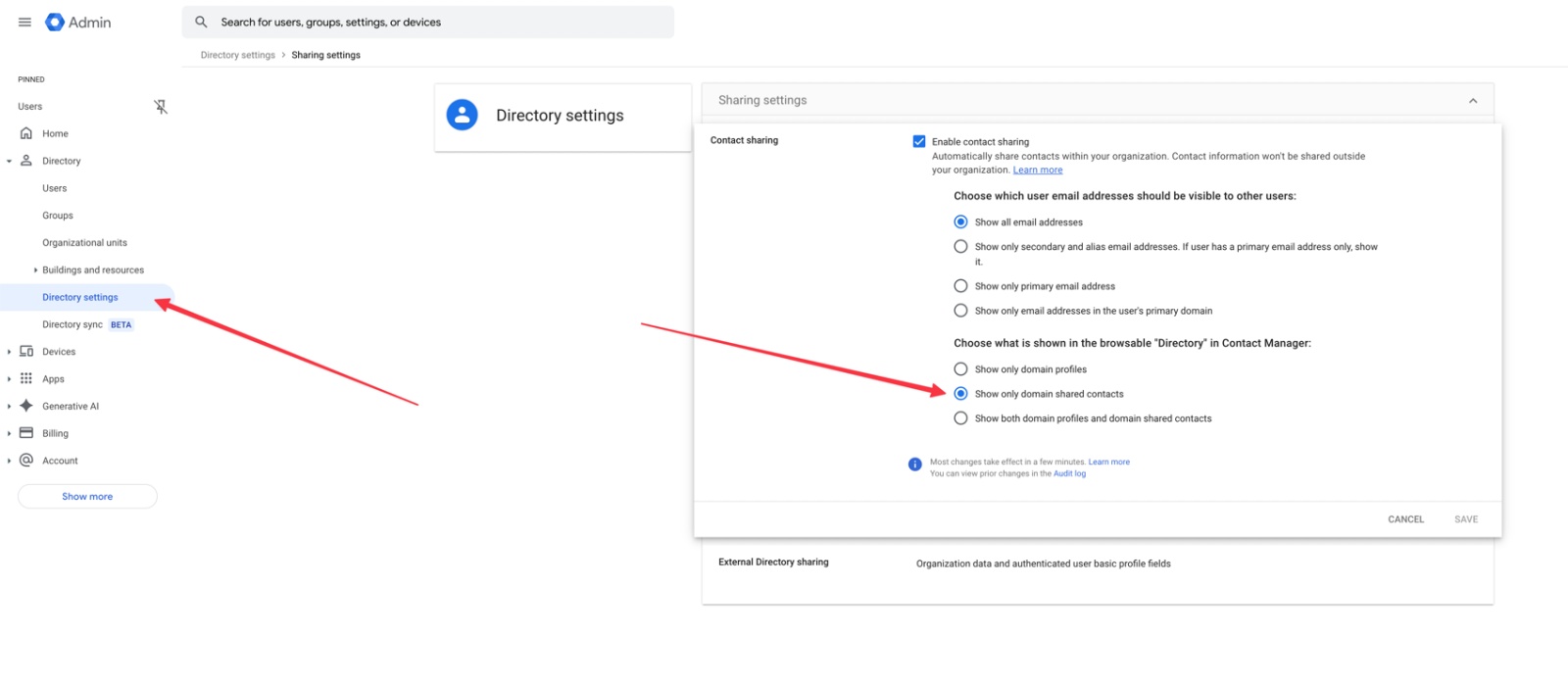Screen dimensions: 1568x685
Task: Open Groups in the sidebar
Action: coord(58,216)
